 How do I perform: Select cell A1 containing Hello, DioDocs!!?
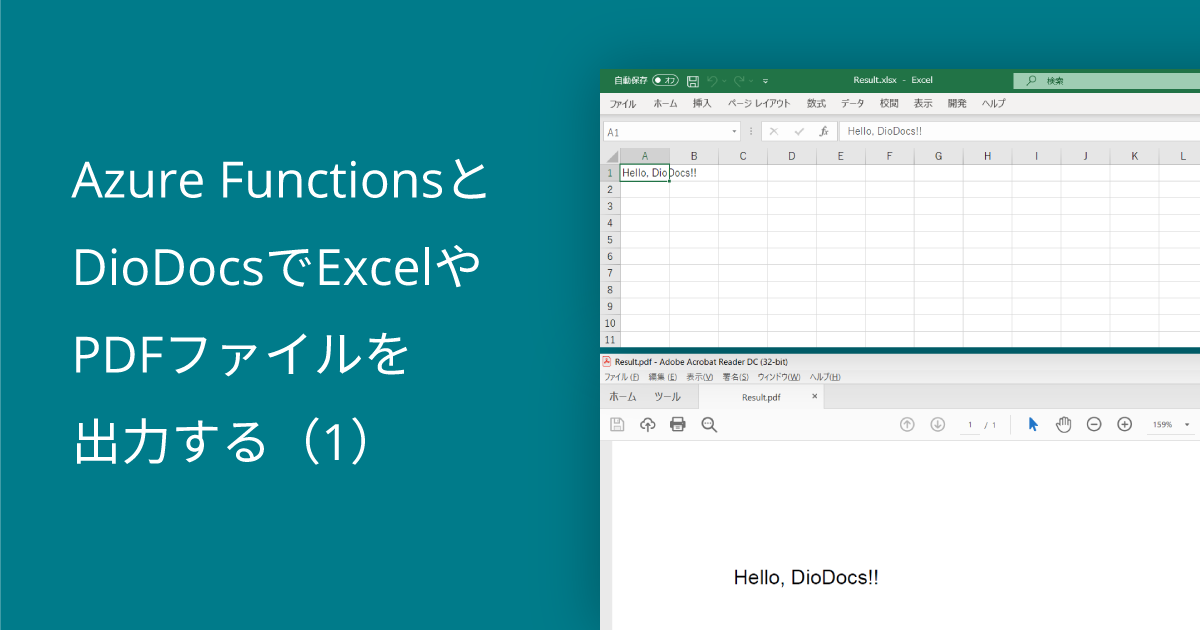coord(645,173)
